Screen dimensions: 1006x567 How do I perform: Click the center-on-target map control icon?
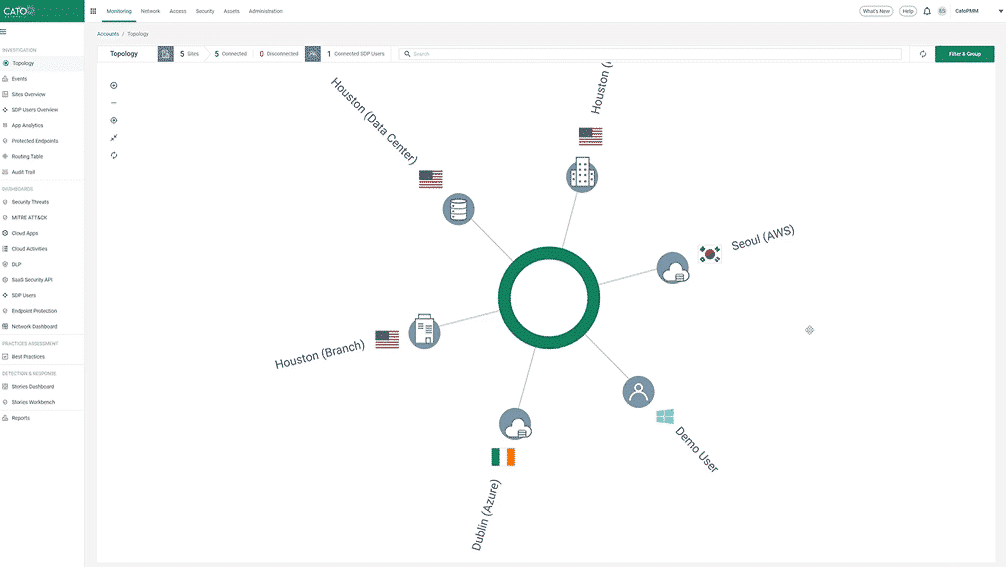(x=114, y=120)
